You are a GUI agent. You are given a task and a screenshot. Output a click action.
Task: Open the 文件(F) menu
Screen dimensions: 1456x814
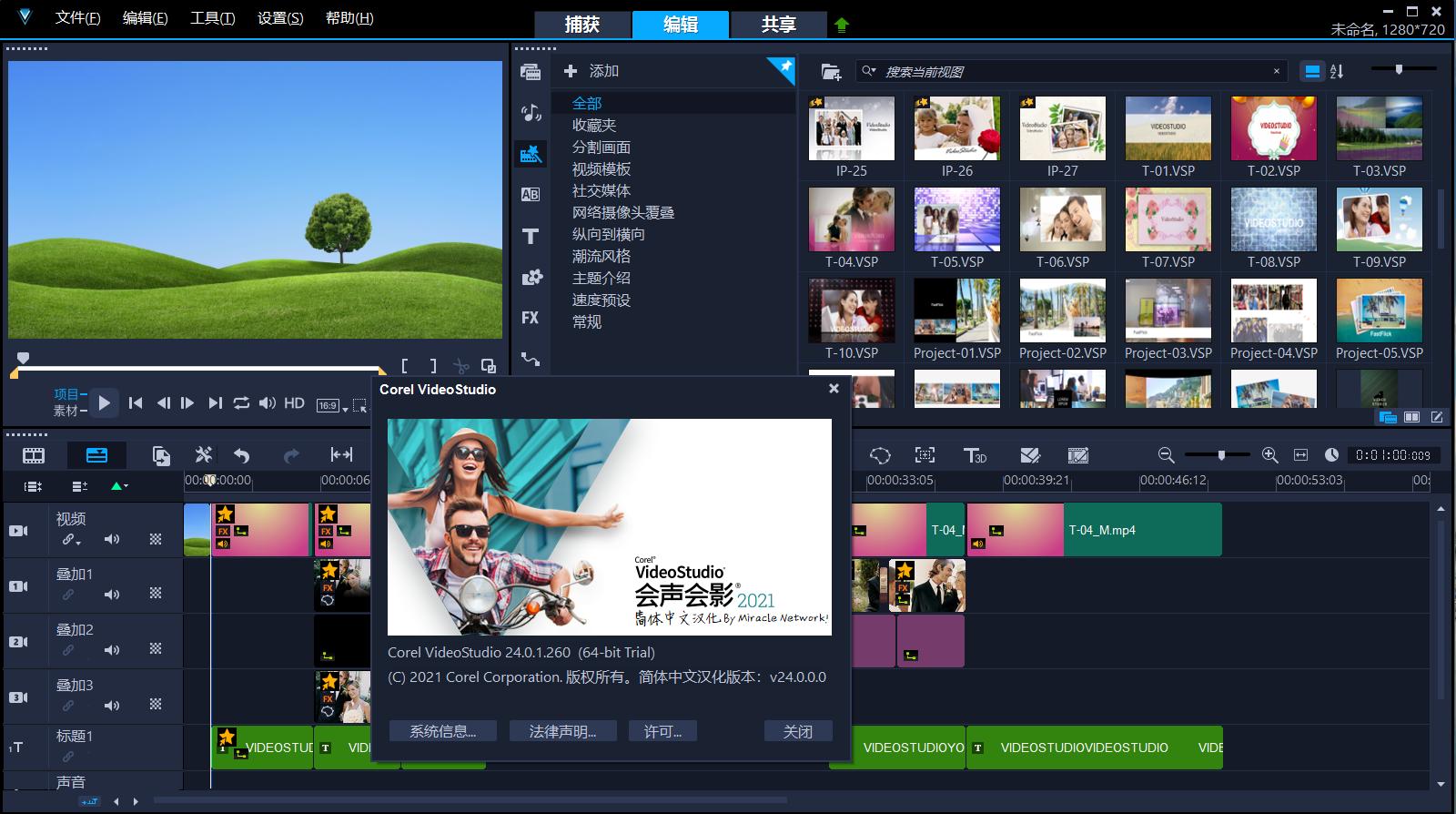point(77,17)
